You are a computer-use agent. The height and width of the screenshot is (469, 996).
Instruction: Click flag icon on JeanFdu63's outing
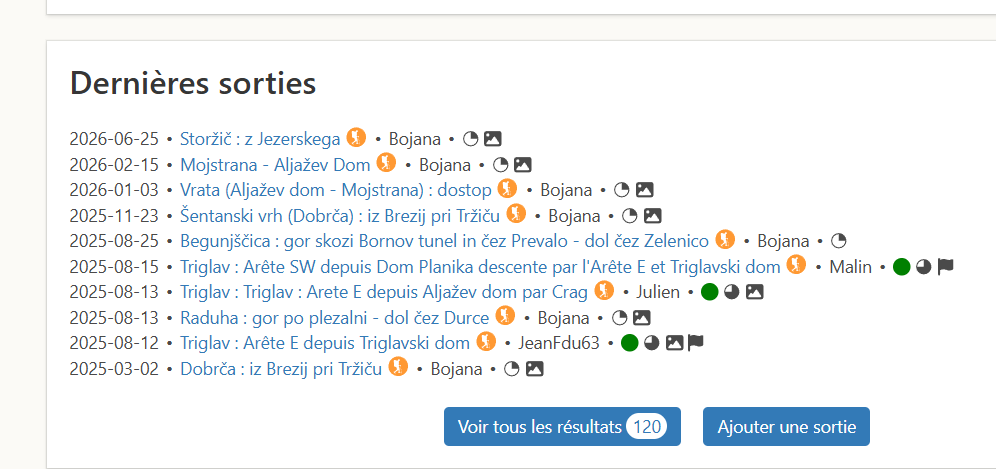click(696, 343)
